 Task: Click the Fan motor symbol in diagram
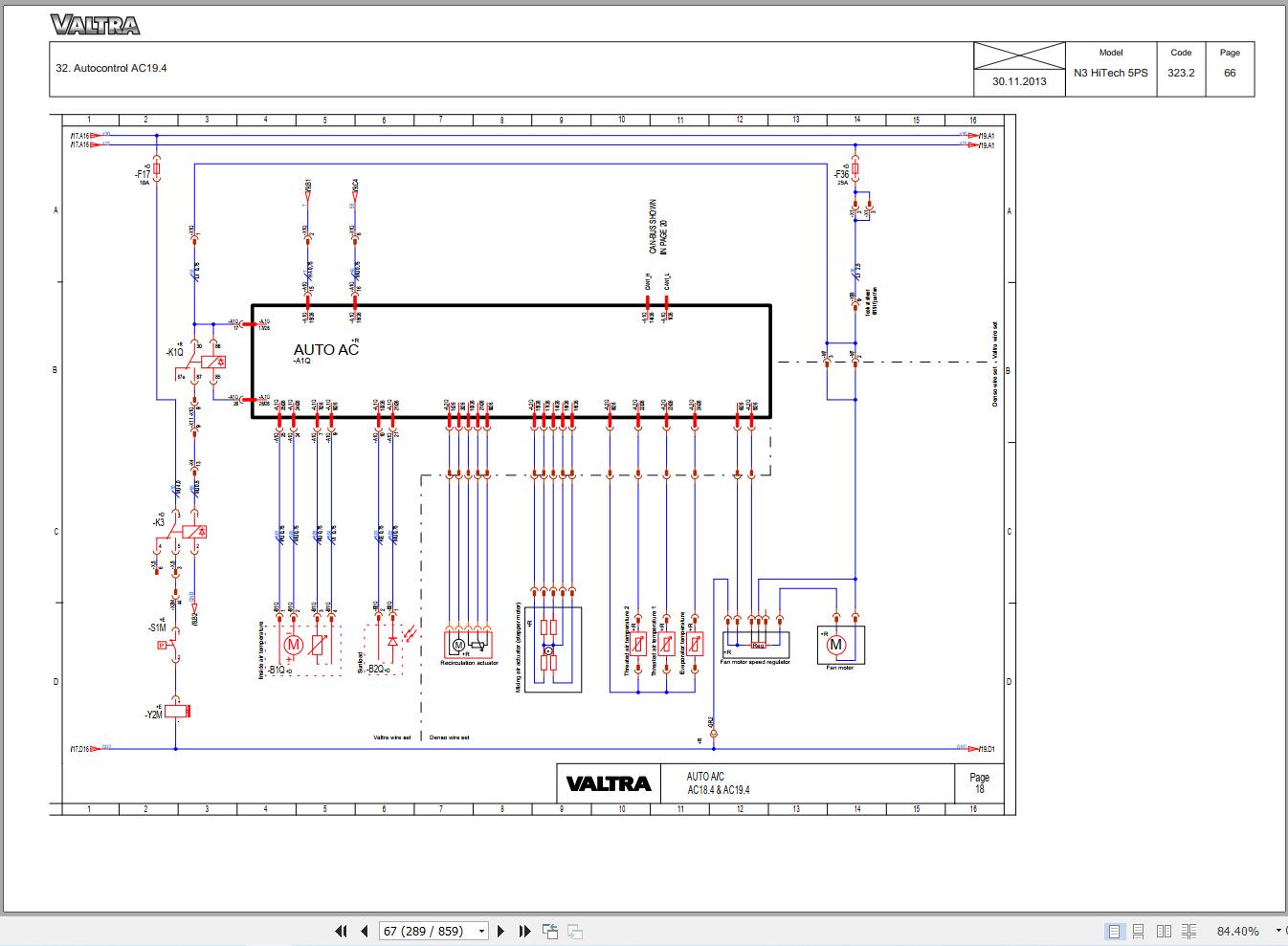(840, 646)
